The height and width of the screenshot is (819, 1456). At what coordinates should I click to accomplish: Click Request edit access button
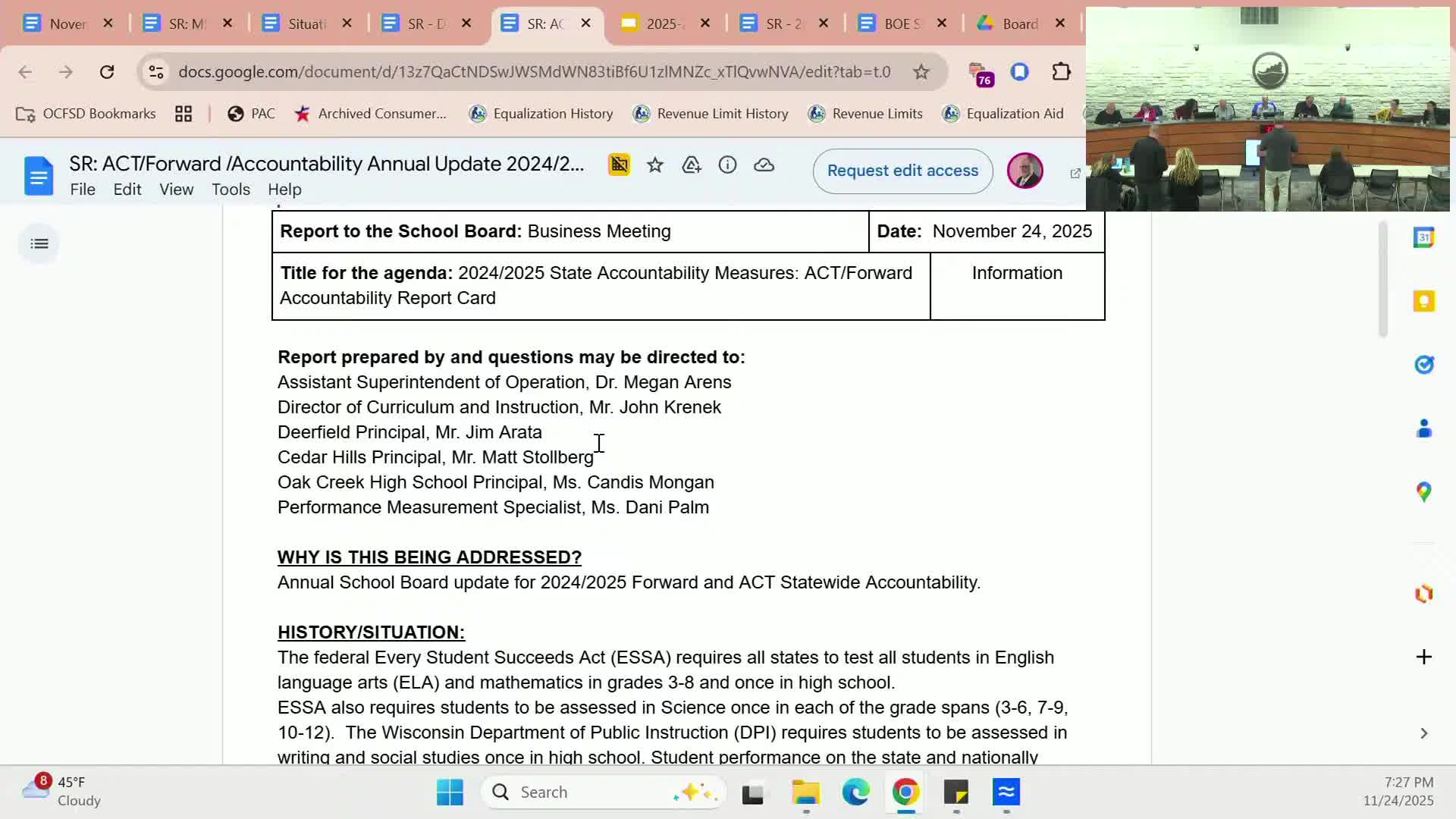(902, 171)
